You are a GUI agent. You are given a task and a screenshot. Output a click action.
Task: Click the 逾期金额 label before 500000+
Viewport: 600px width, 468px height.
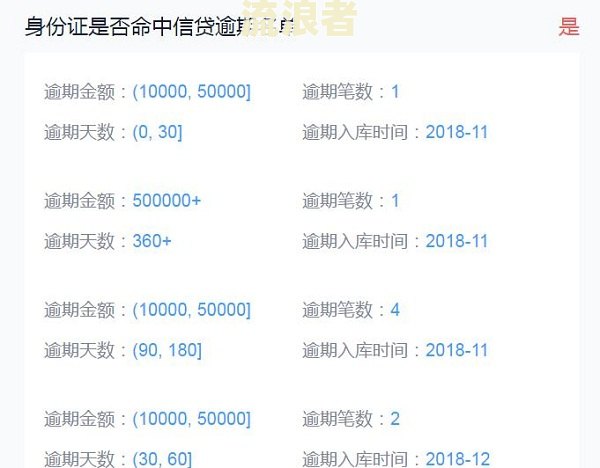[x=79, y=201]
